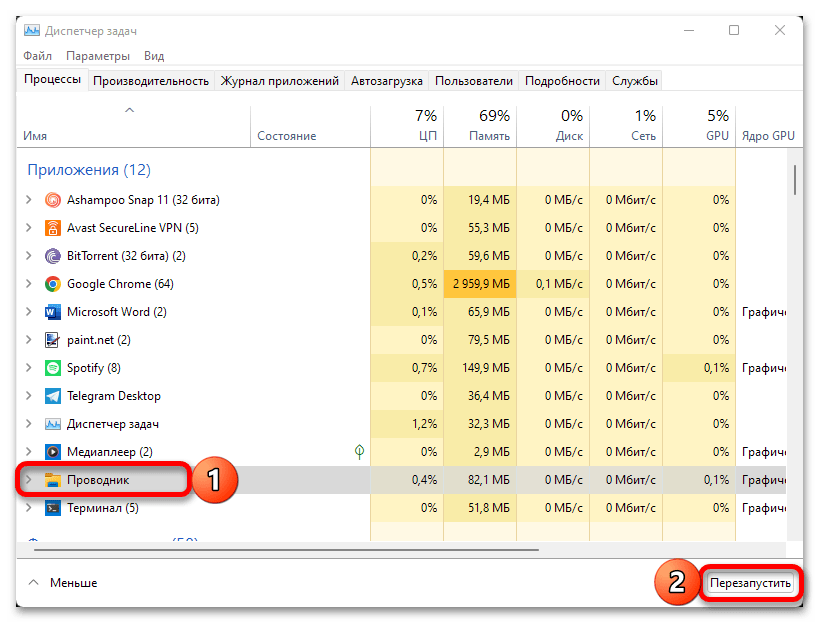Click the Microsoft Word icon
Image resolution: width=819 pixels, height=623 pixels.
click(53, 312)
